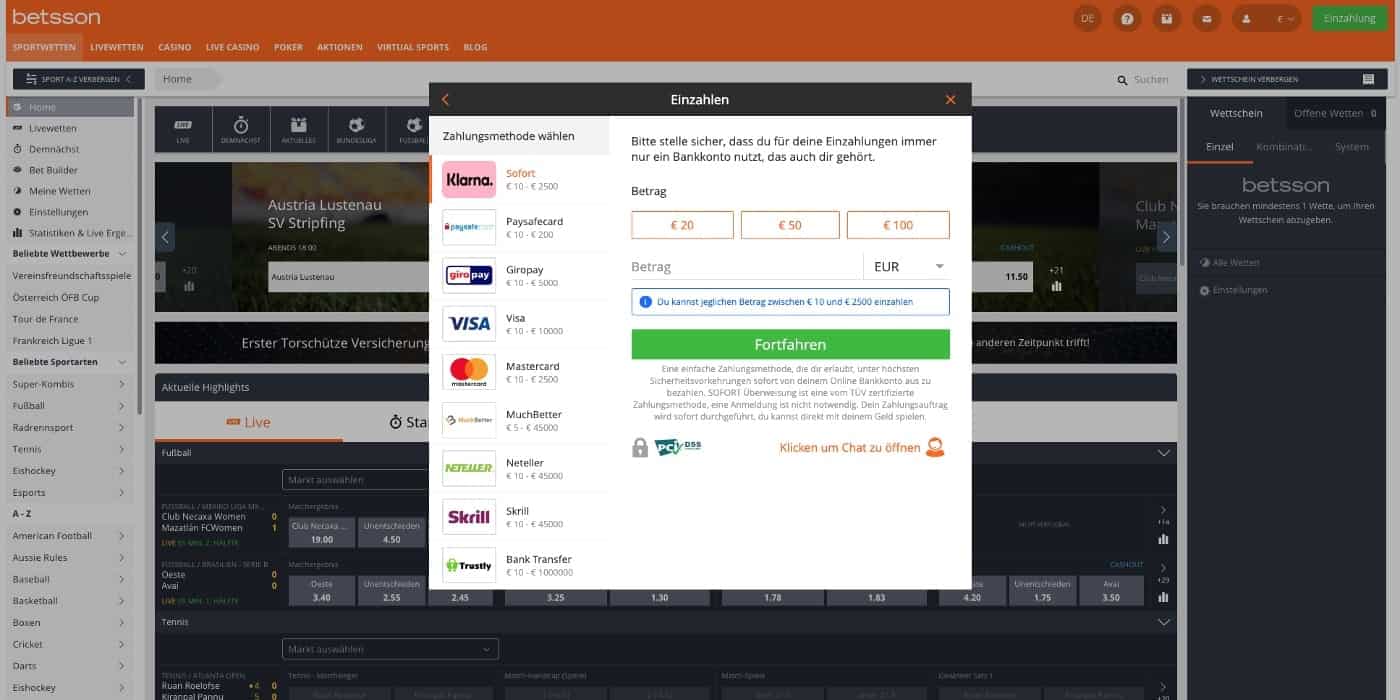
Task: Select Giropay payment logo
Action: (469, 276)
